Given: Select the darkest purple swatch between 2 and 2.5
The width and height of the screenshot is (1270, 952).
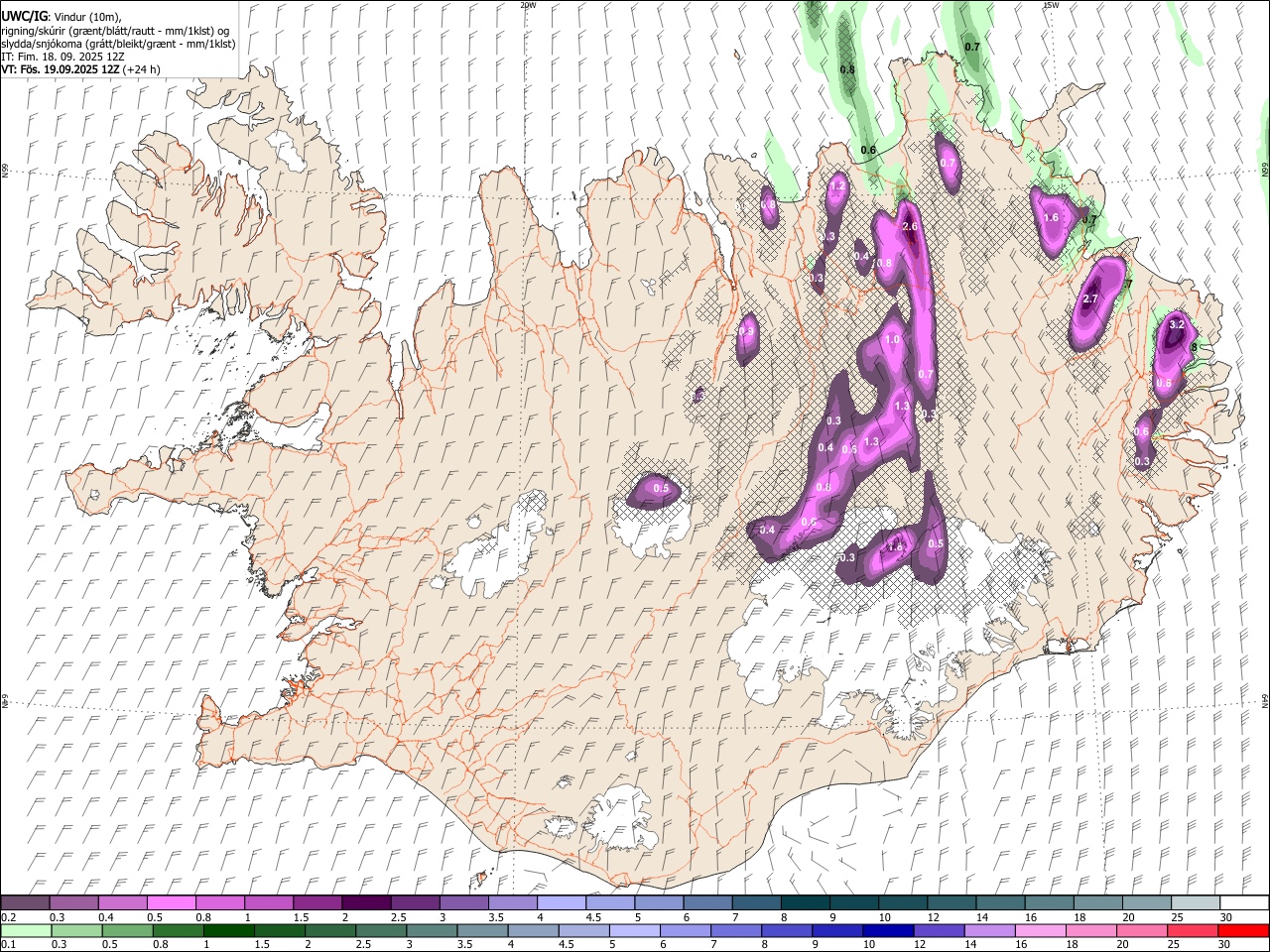Looking at the screenshot, I should [x=365, y=902].
